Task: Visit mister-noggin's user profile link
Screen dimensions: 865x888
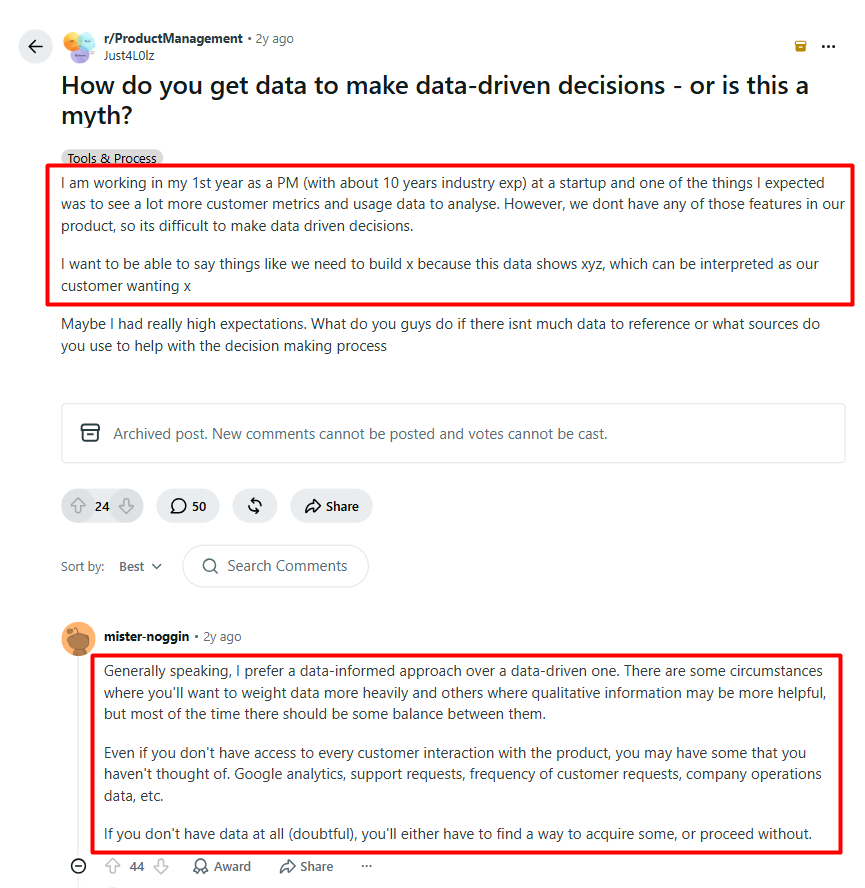Action: coord(146,637)
